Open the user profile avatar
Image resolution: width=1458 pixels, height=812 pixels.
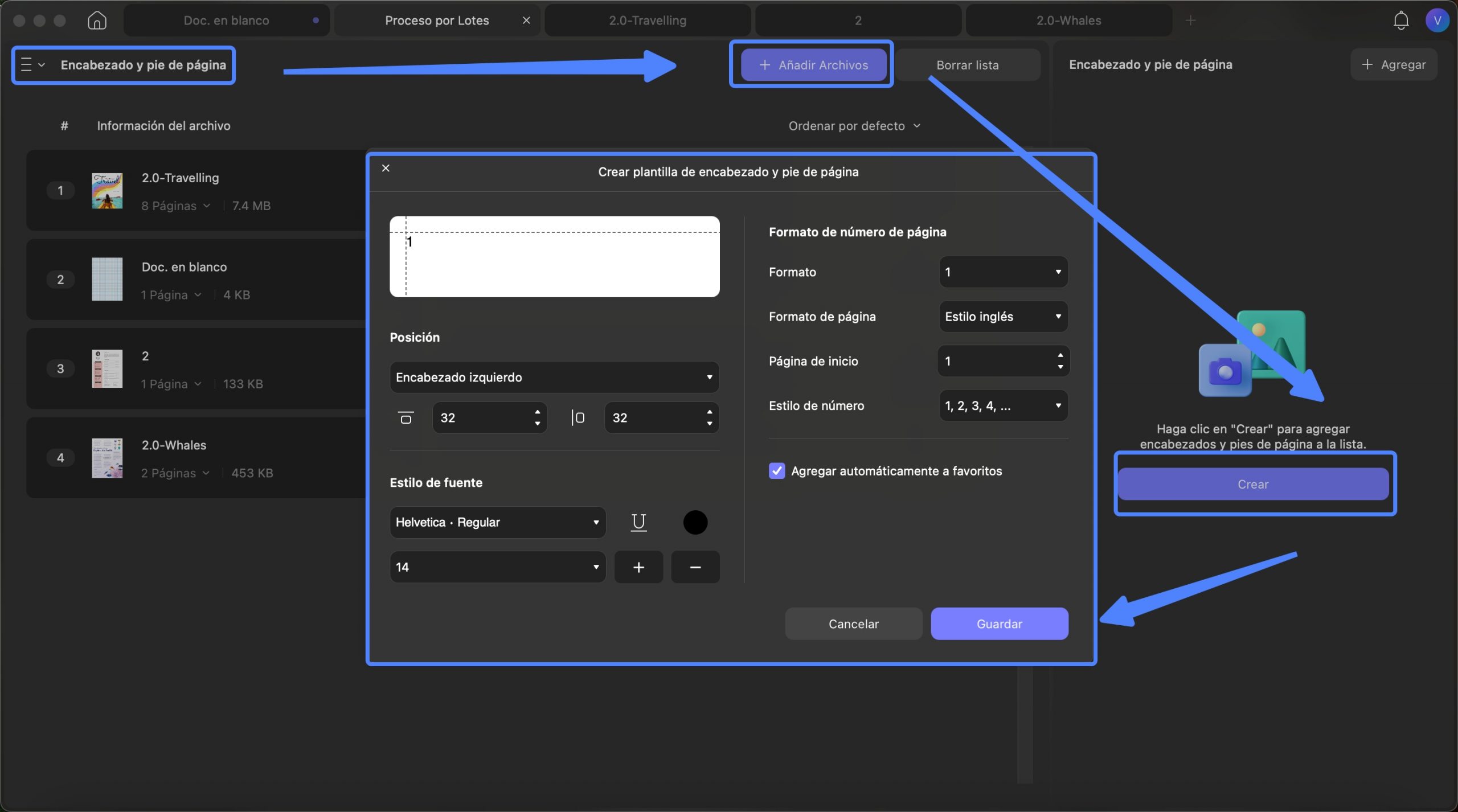coord(1437,20)
